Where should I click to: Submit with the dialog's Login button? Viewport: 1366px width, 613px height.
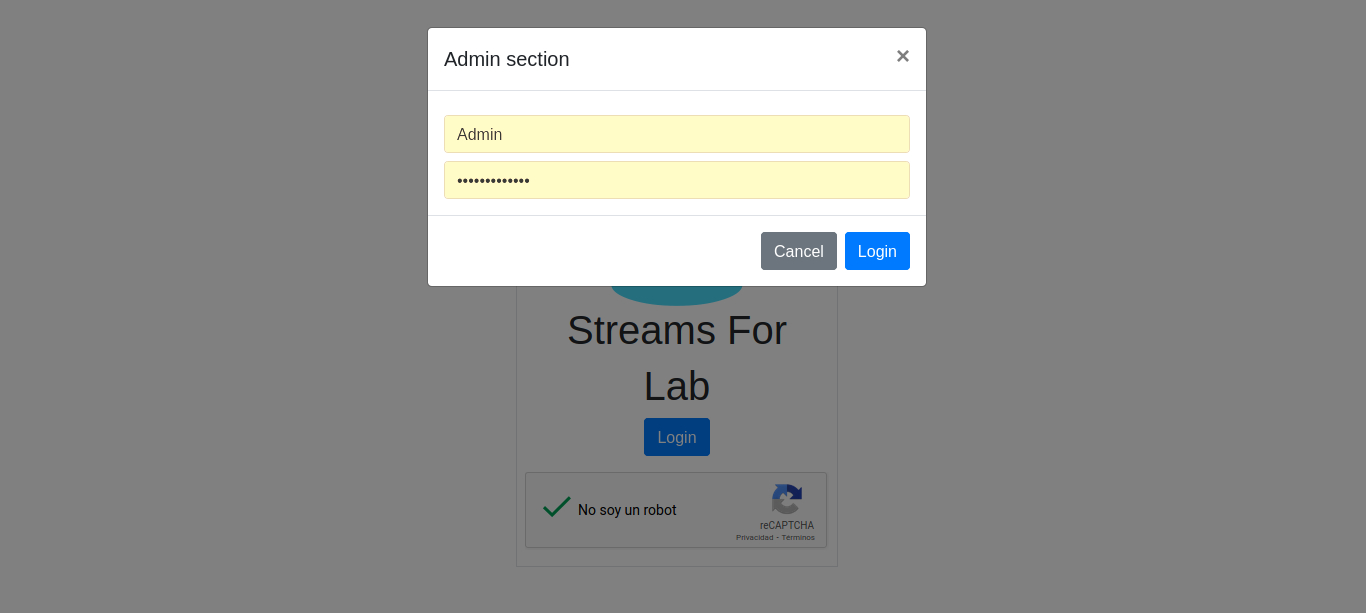876,251
